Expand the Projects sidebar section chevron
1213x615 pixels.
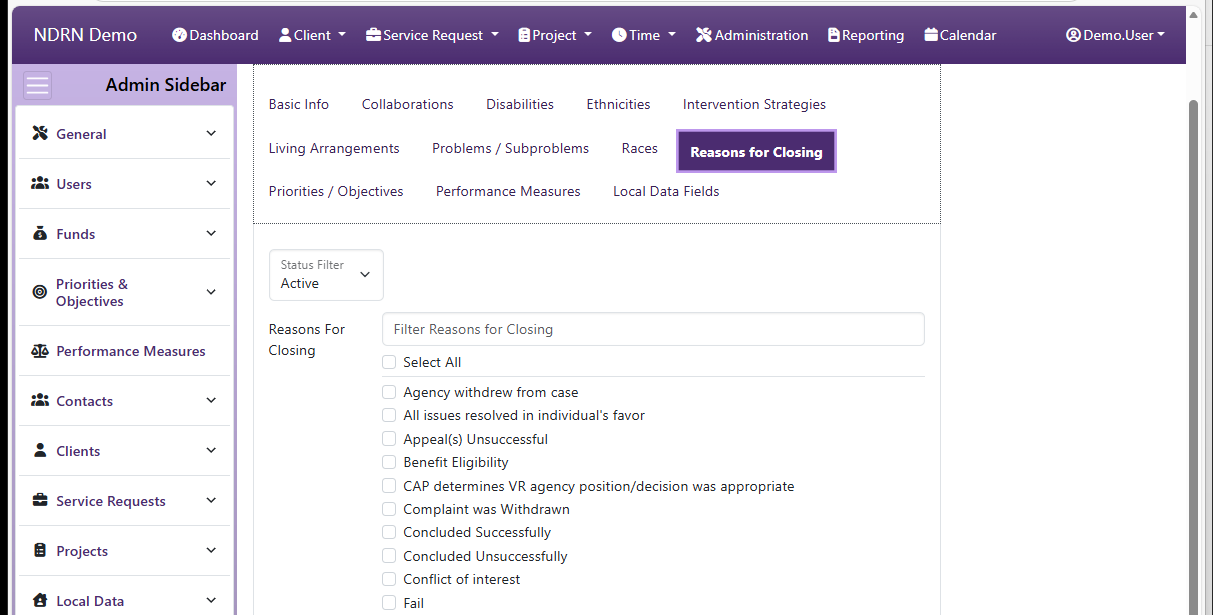[211, 550]
